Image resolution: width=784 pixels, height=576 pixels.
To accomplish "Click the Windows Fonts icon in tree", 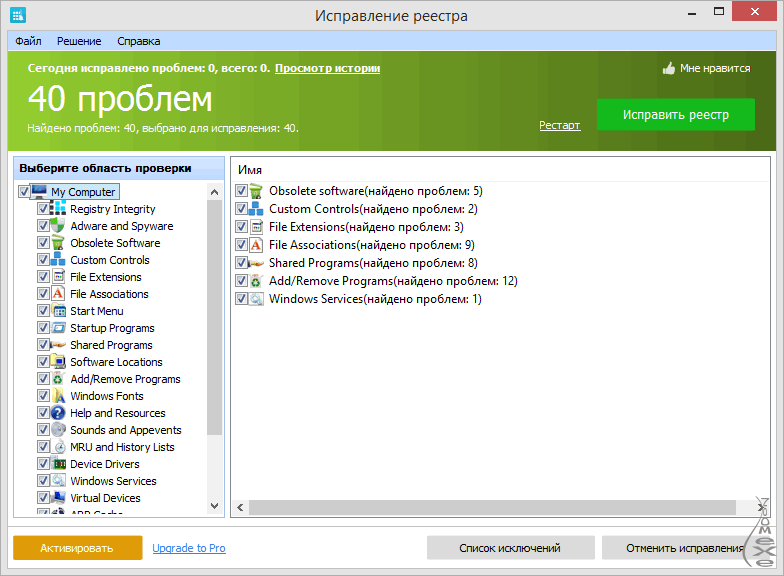I will pyautogui.click(x=58, y=396).
